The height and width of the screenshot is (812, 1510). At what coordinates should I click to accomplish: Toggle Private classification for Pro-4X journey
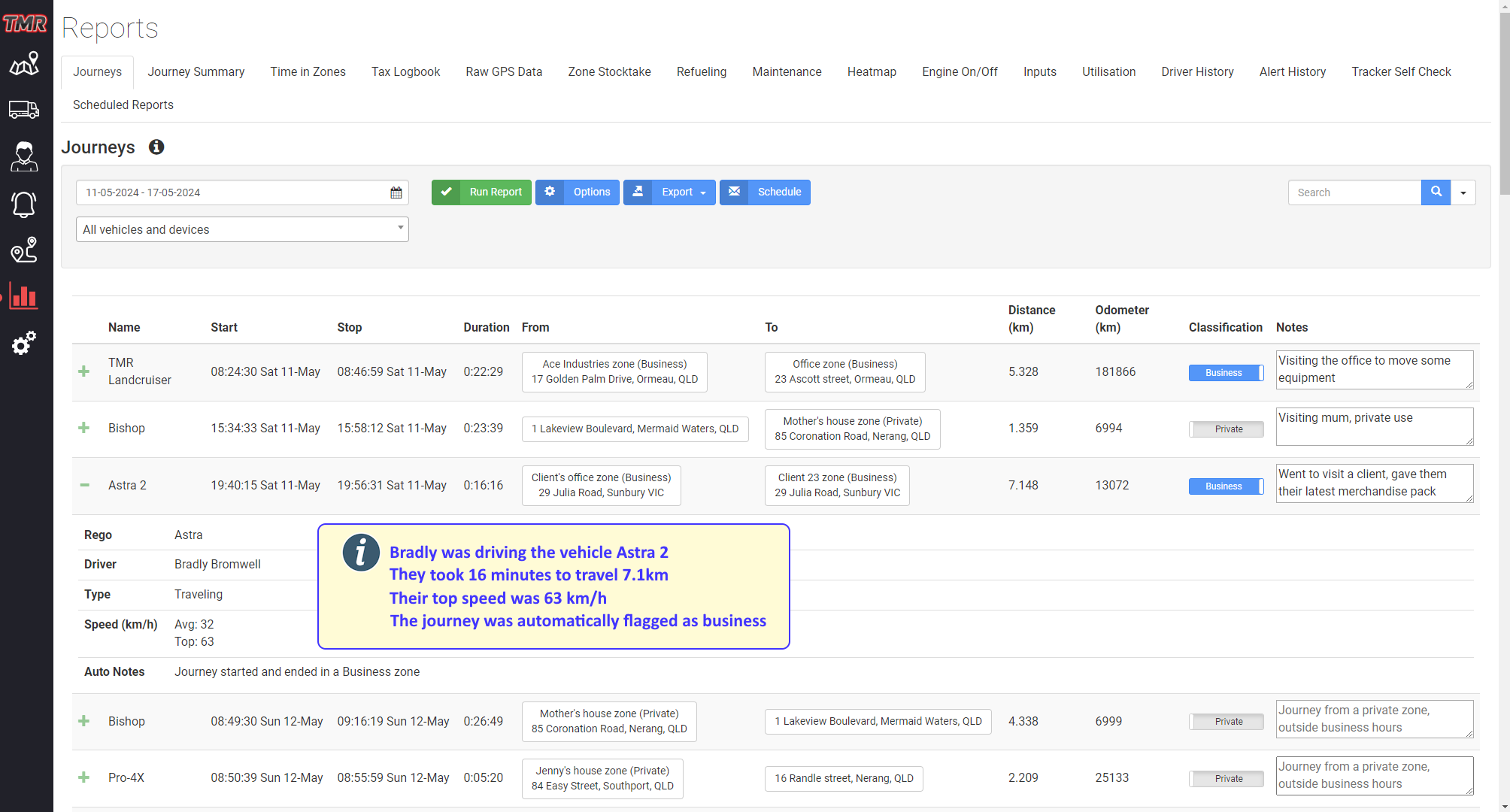1226,779
